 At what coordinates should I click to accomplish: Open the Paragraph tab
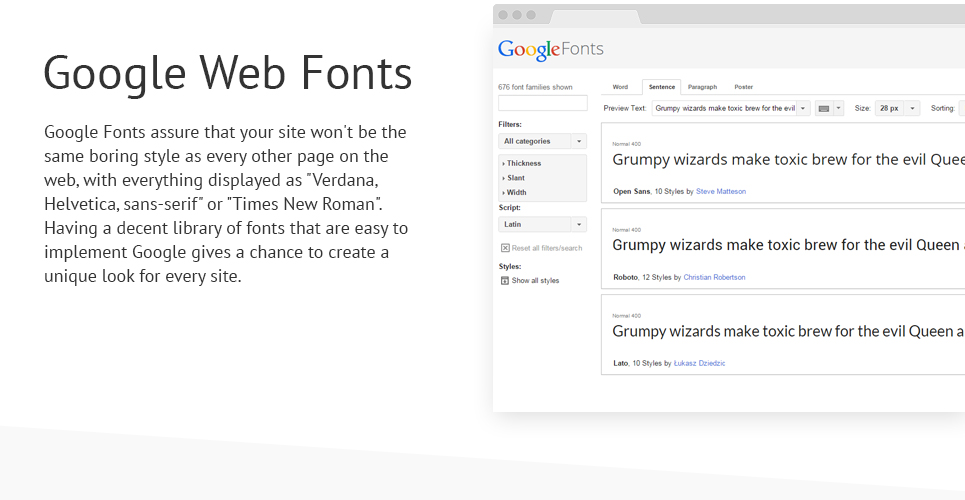coord(702,87)
